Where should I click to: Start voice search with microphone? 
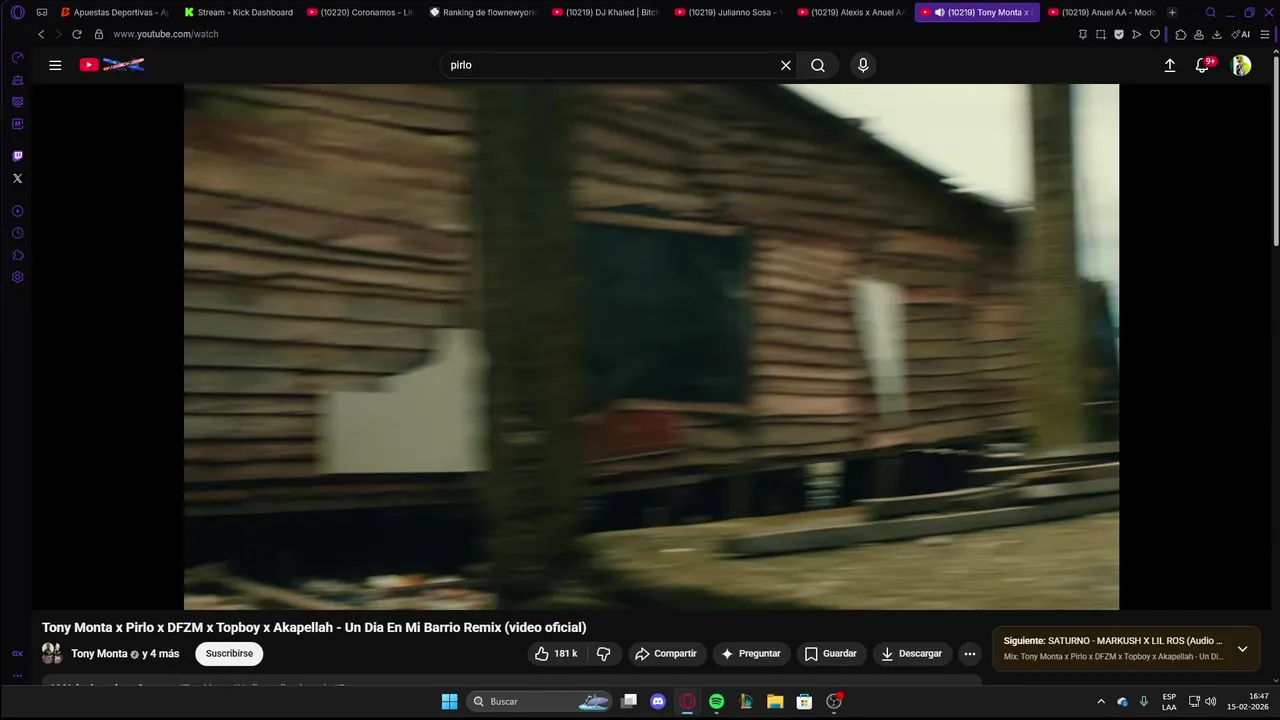point(863,65)
